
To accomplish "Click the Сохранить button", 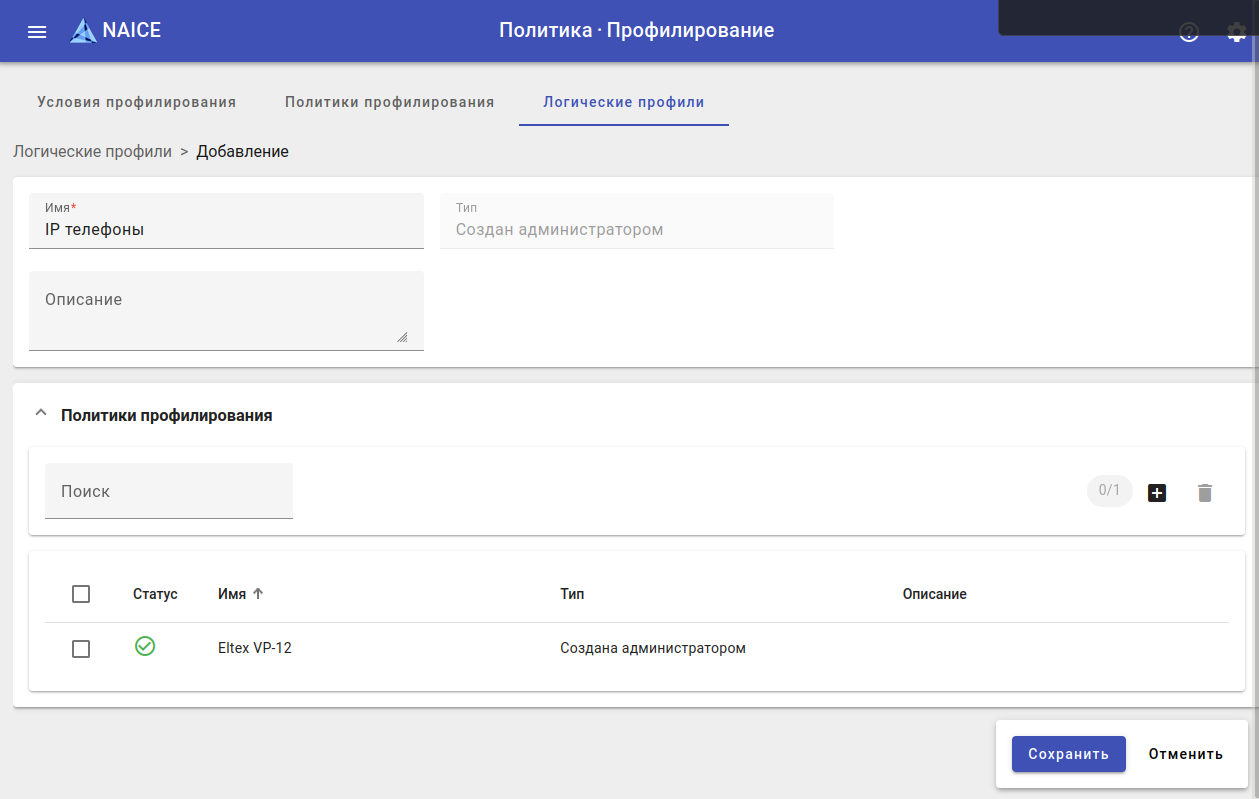I will 1069,754.
